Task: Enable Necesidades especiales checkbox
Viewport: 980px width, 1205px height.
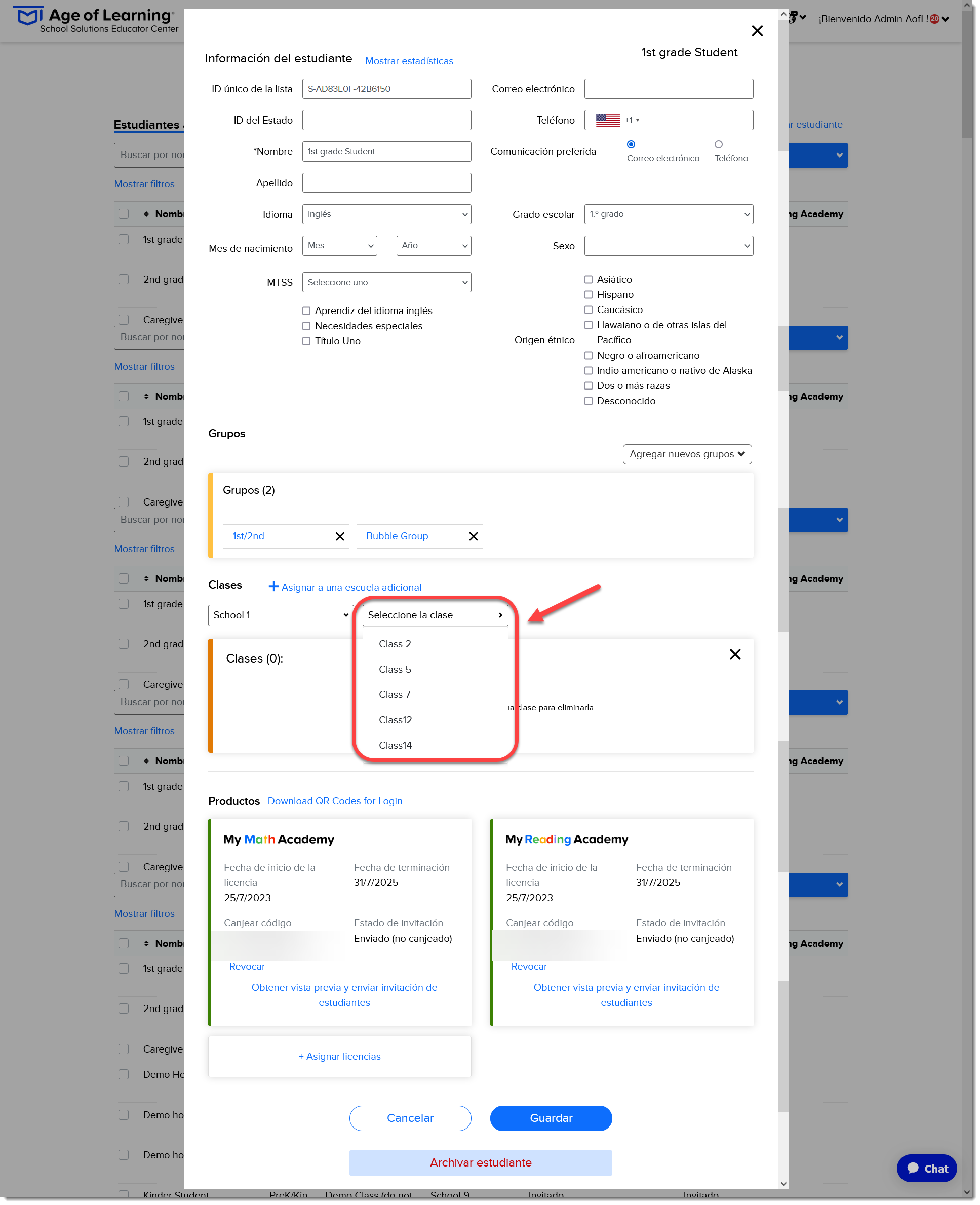Action: coord(306,326)
